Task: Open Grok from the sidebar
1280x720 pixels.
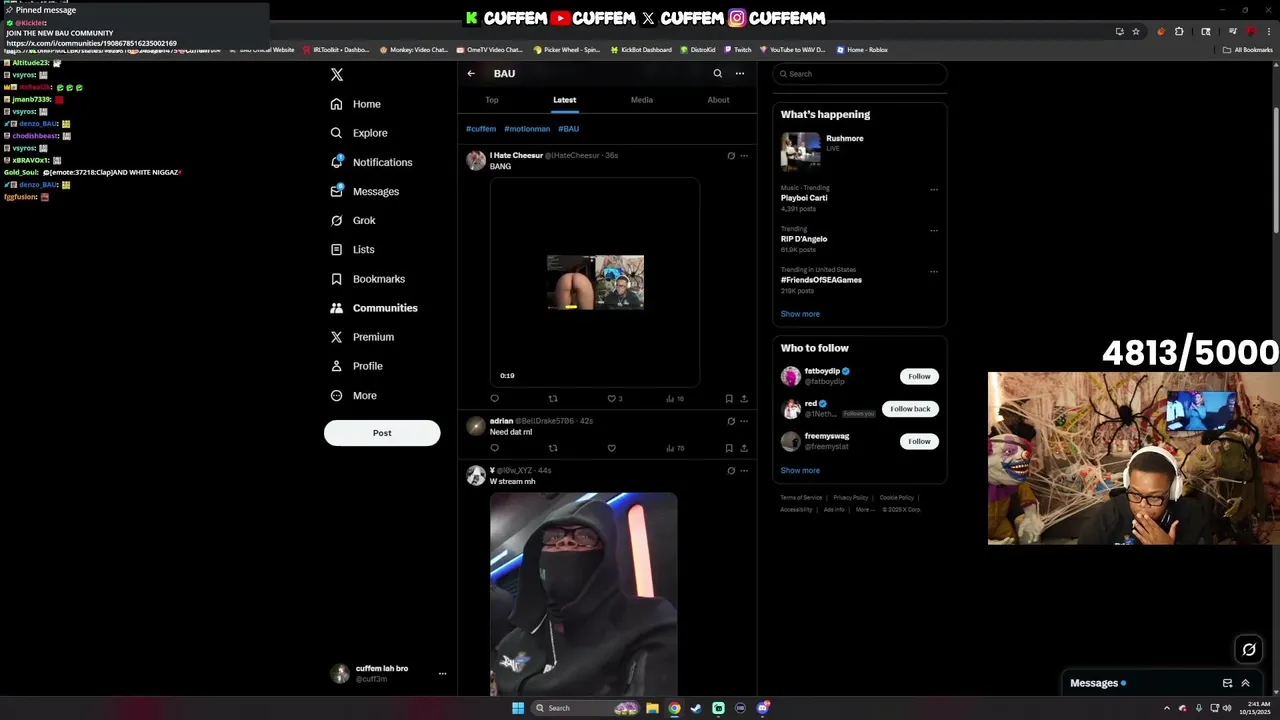Action: tap(353, 220)
